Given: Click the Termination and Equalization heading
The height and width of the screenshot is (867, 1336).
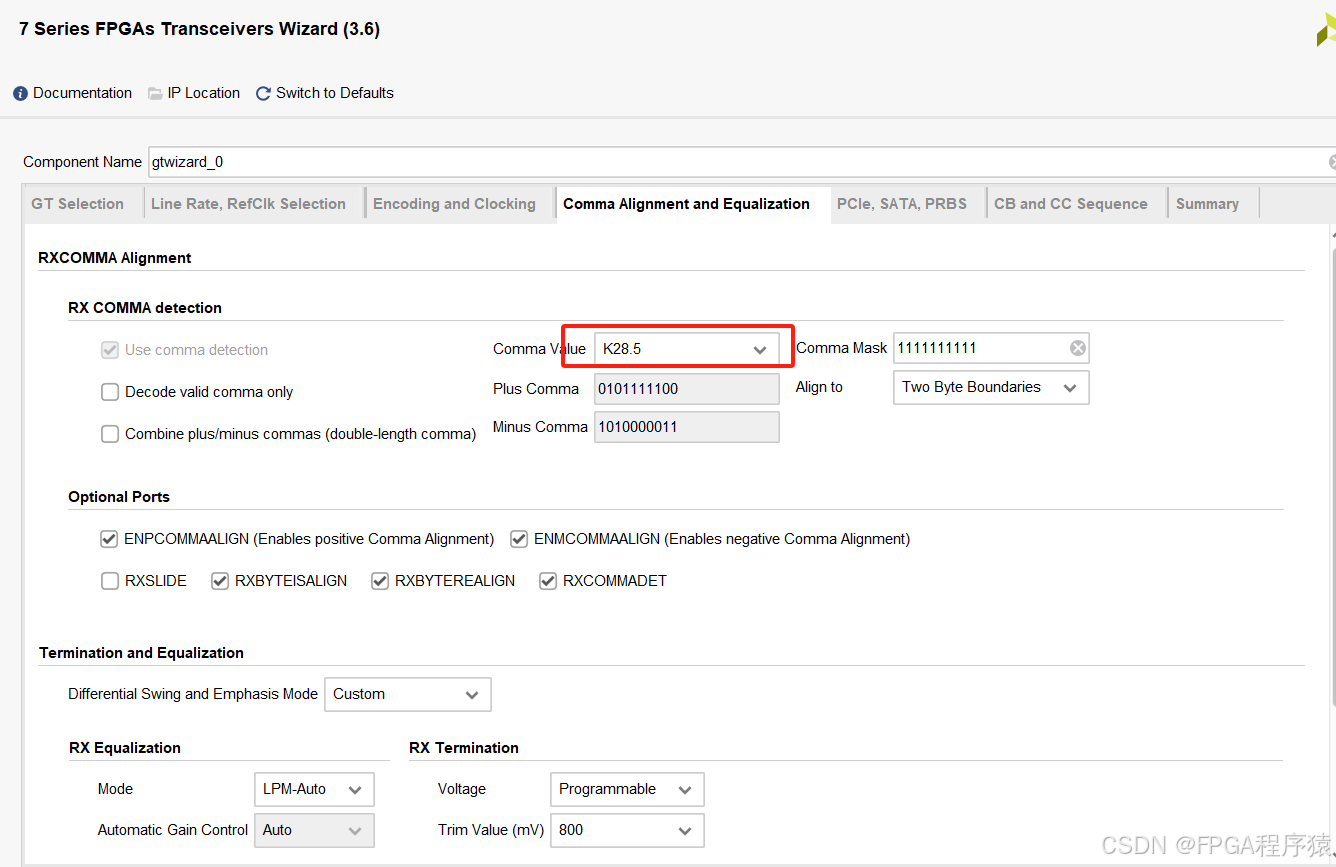Looking at the screenshot, I should point(141,653).
